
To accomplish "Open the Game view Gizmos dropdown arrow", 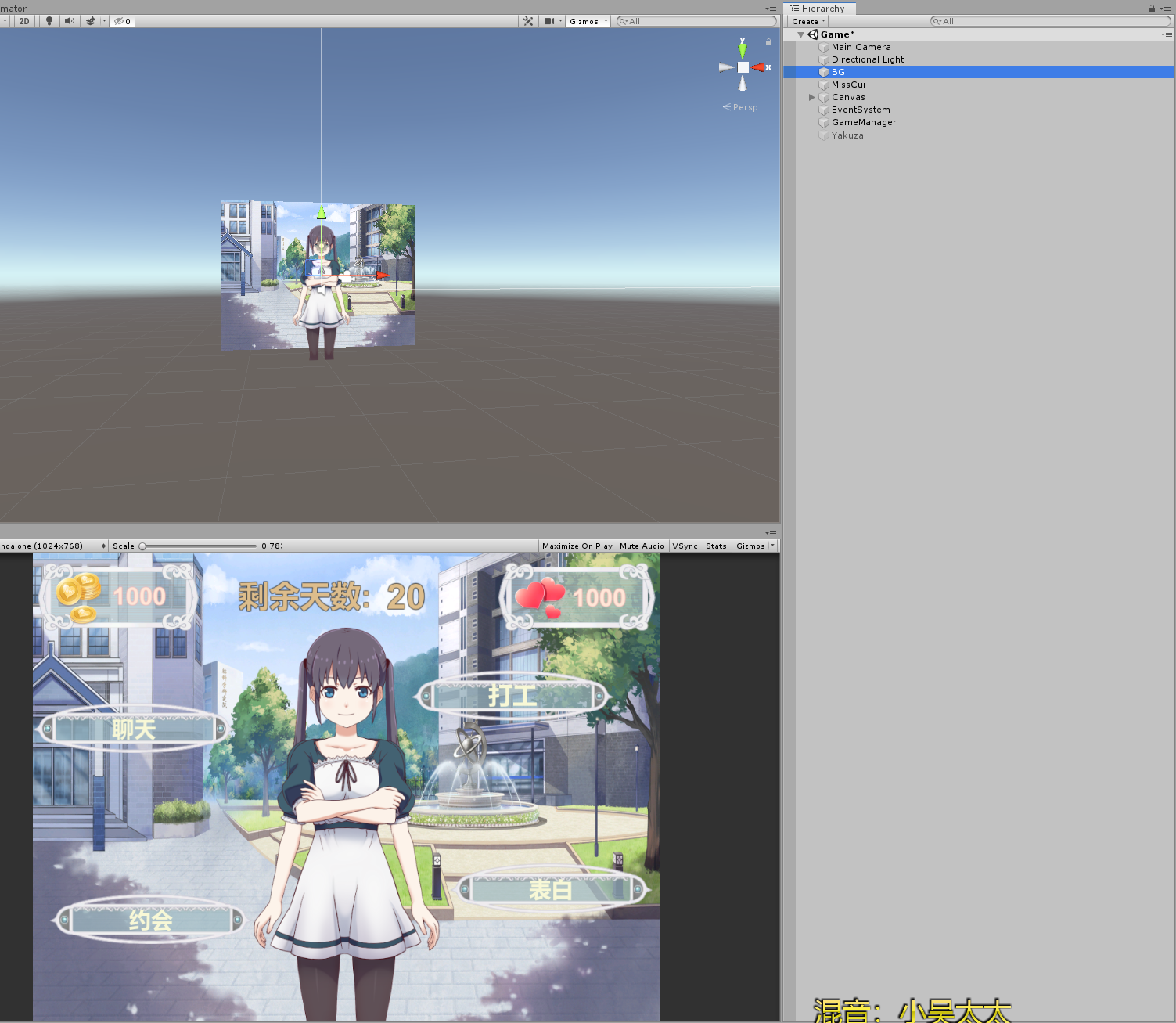I will point(773,546).
